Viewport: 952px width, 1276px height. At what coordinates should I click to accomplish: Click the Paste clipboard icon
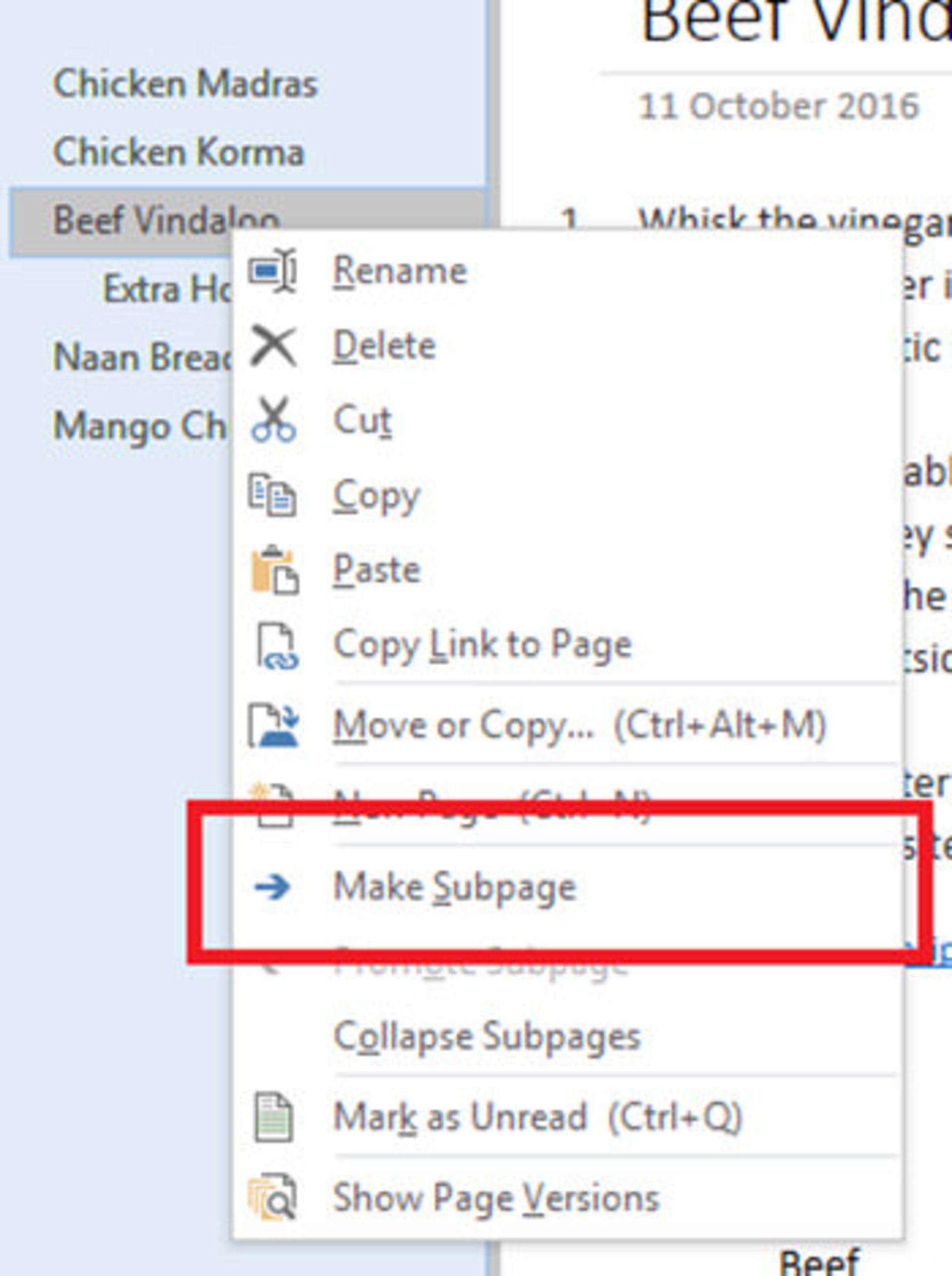pos(274,569)
